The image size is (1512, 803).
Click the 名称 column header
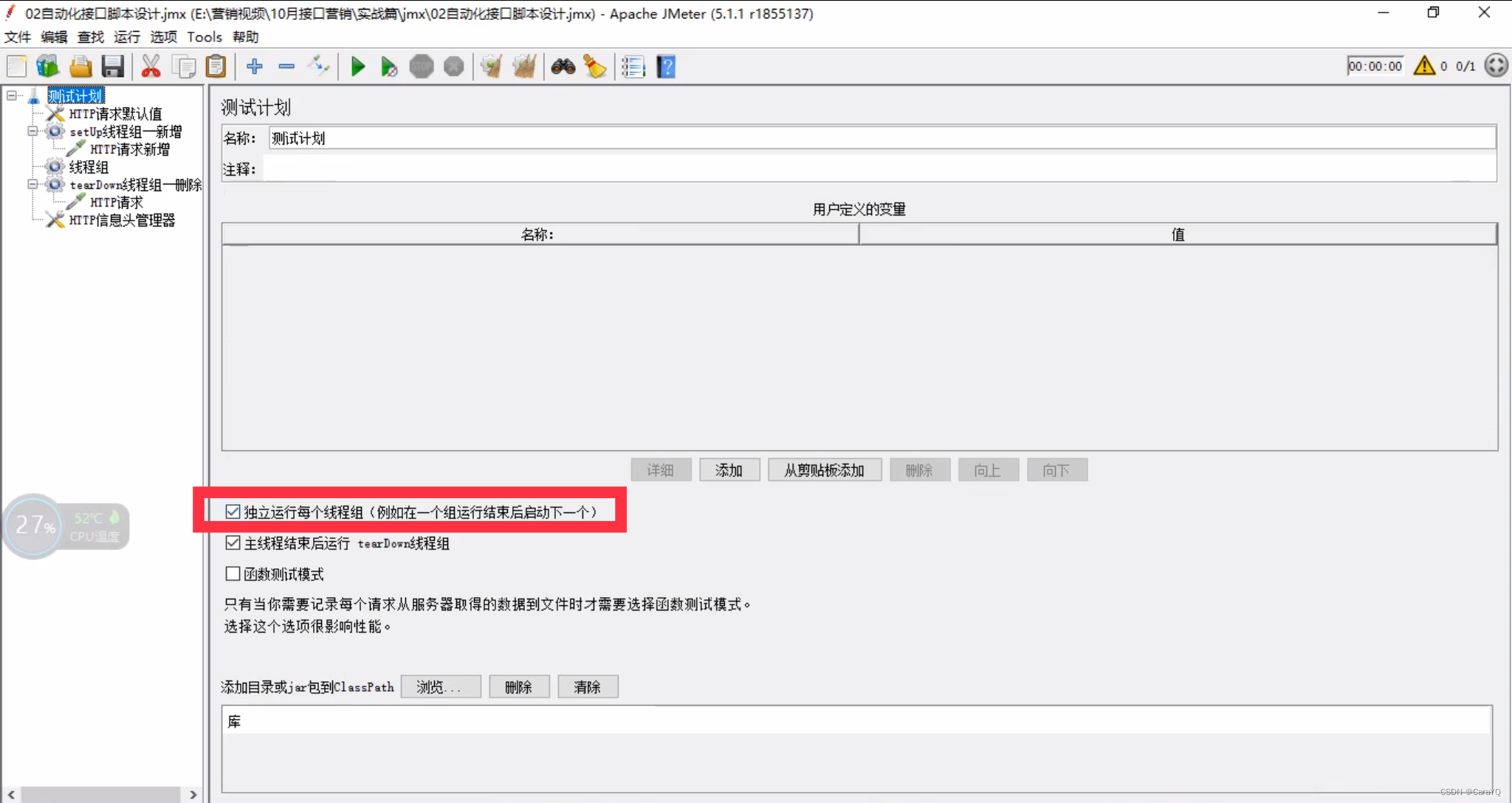click(540, 234)
